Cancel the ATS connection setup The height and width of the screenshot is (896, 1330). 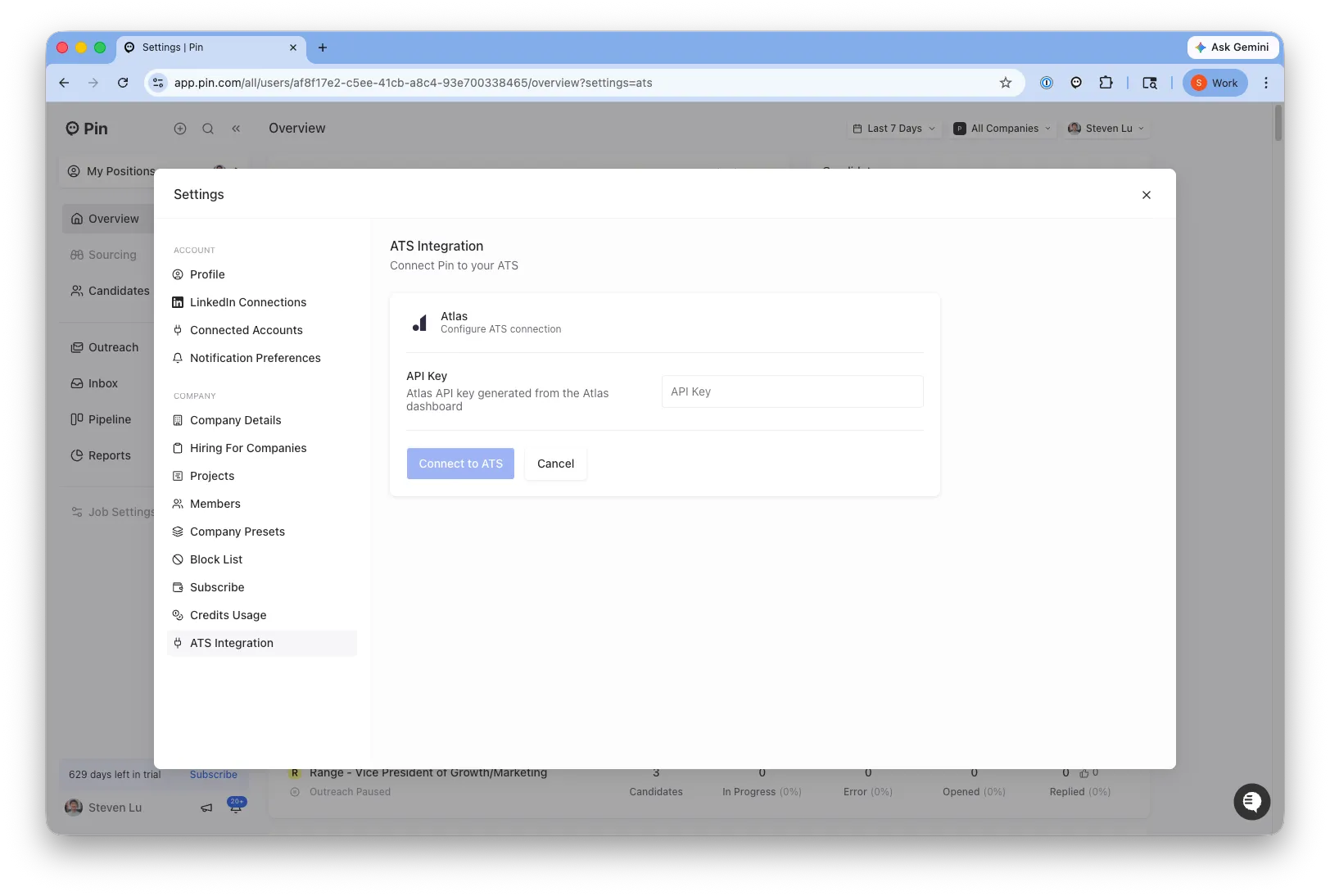point(555,464)
